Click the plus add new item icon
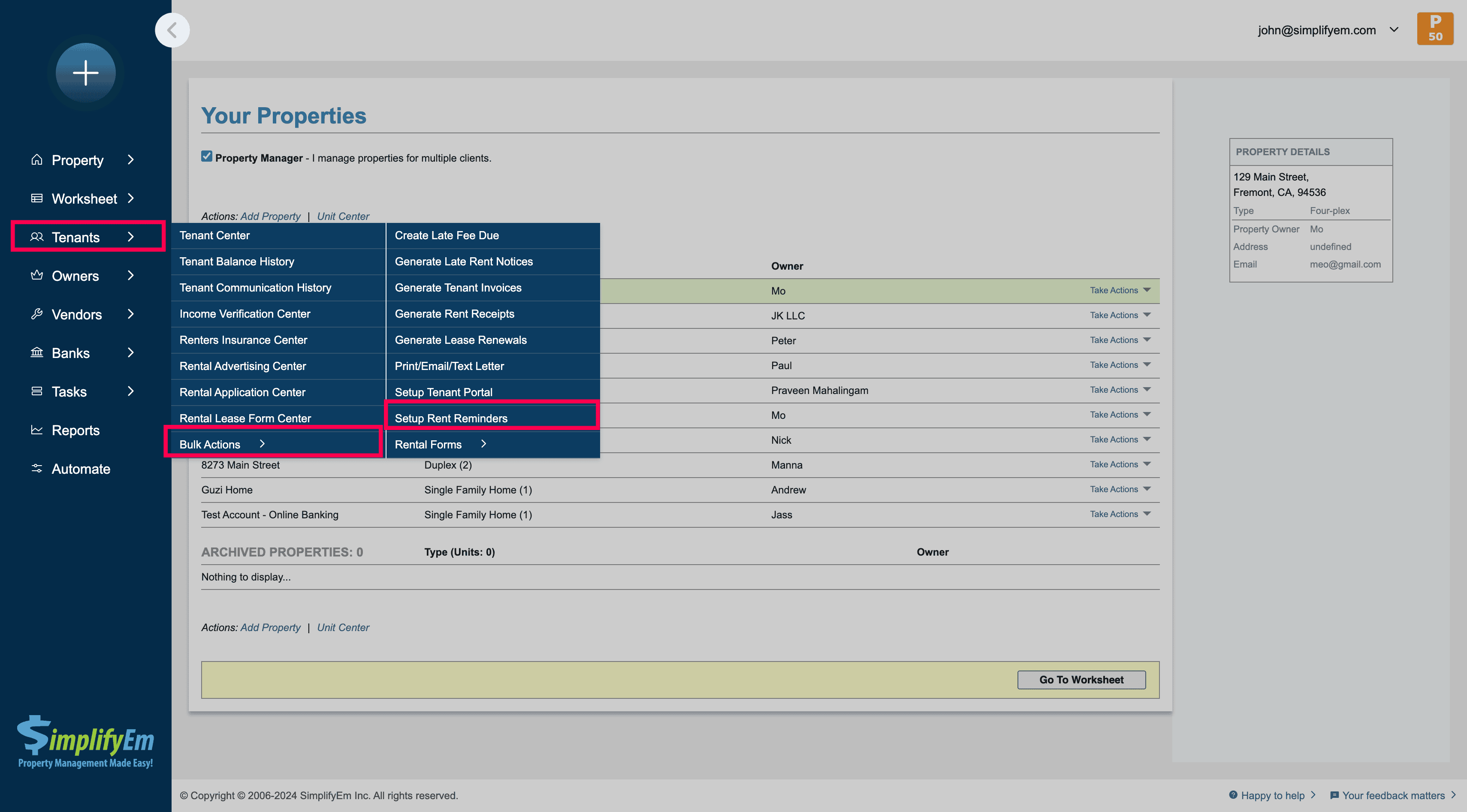The image size is (1467, 812). click(85, 71)
